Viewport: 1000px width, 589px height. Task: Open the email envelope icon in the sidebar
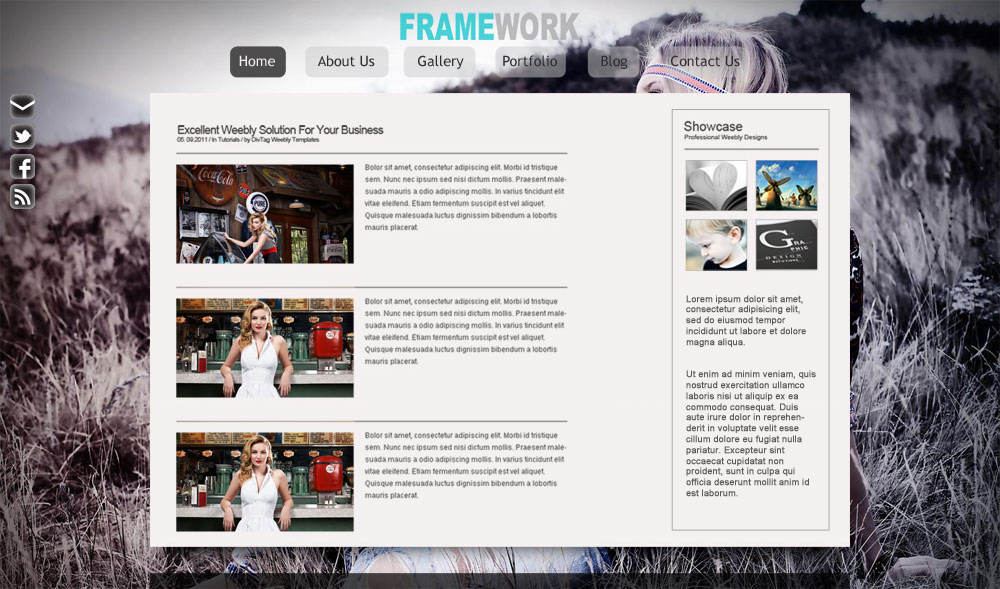pyautogui.click(x=21, y=104)
